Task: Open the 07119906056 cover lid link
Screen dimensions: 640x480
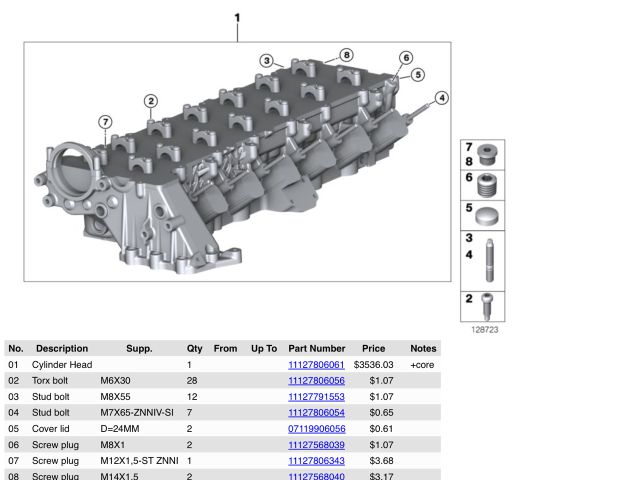Action: click(316, 429)
